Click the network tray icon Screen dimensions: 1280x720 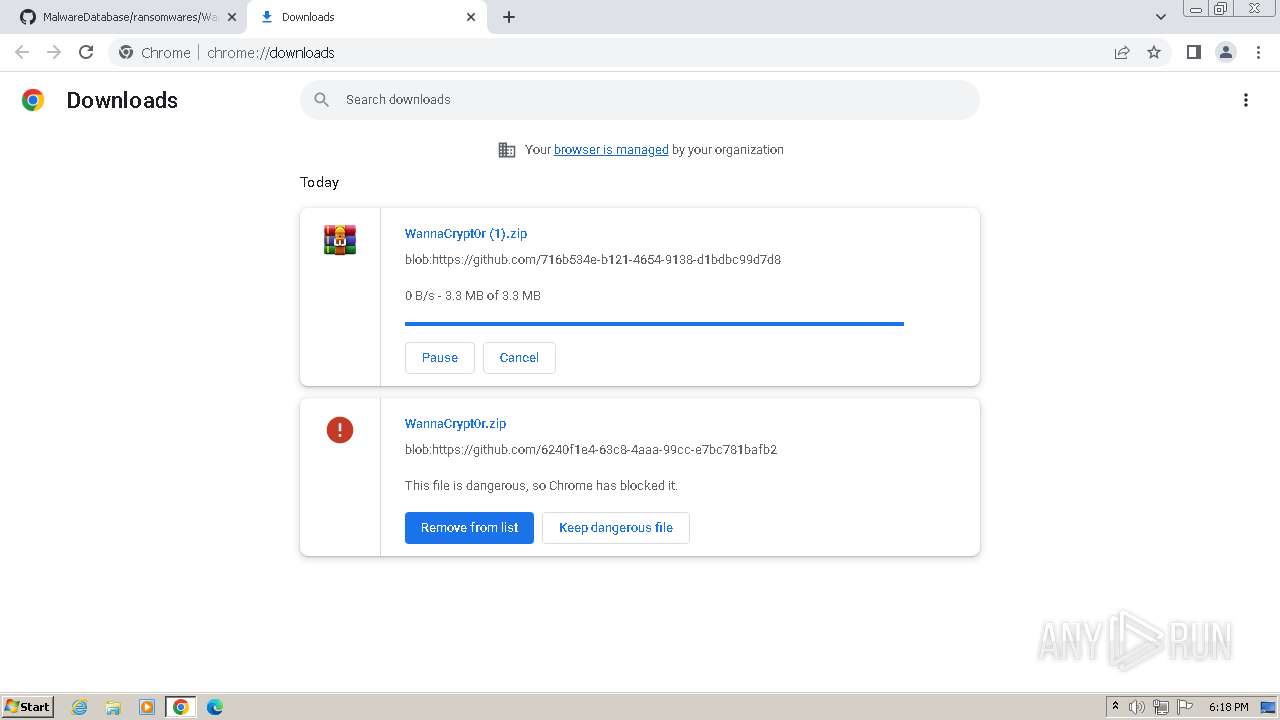tap(1161, 707)
